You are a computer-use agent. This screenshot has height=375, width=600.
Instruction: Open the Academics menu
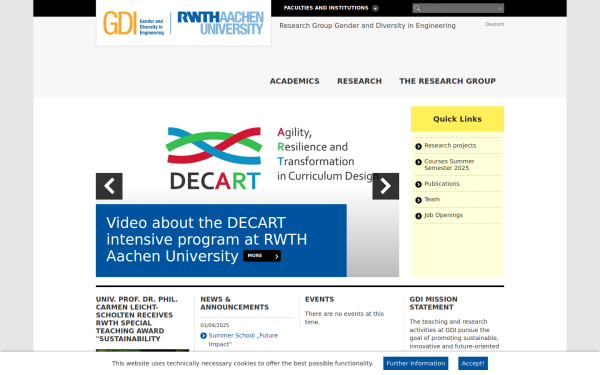point(294,81)
